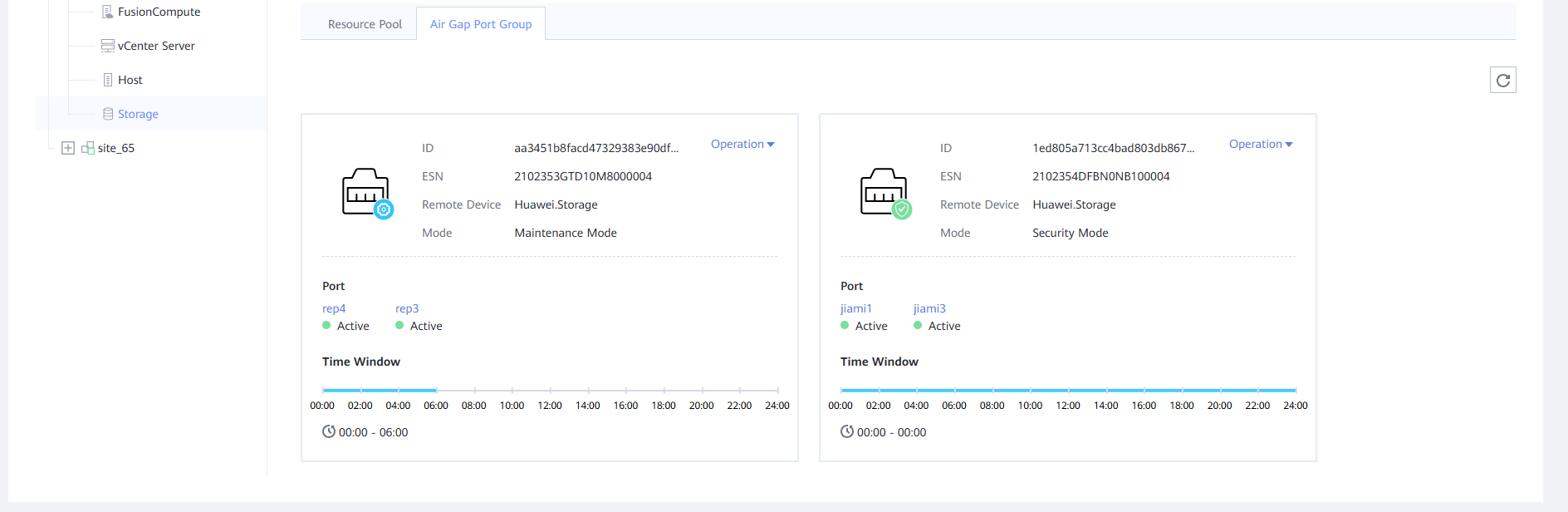Viewport: 1568px width, 512px height.
Task: Select Storage in the navigation tree
Action: 138,114
